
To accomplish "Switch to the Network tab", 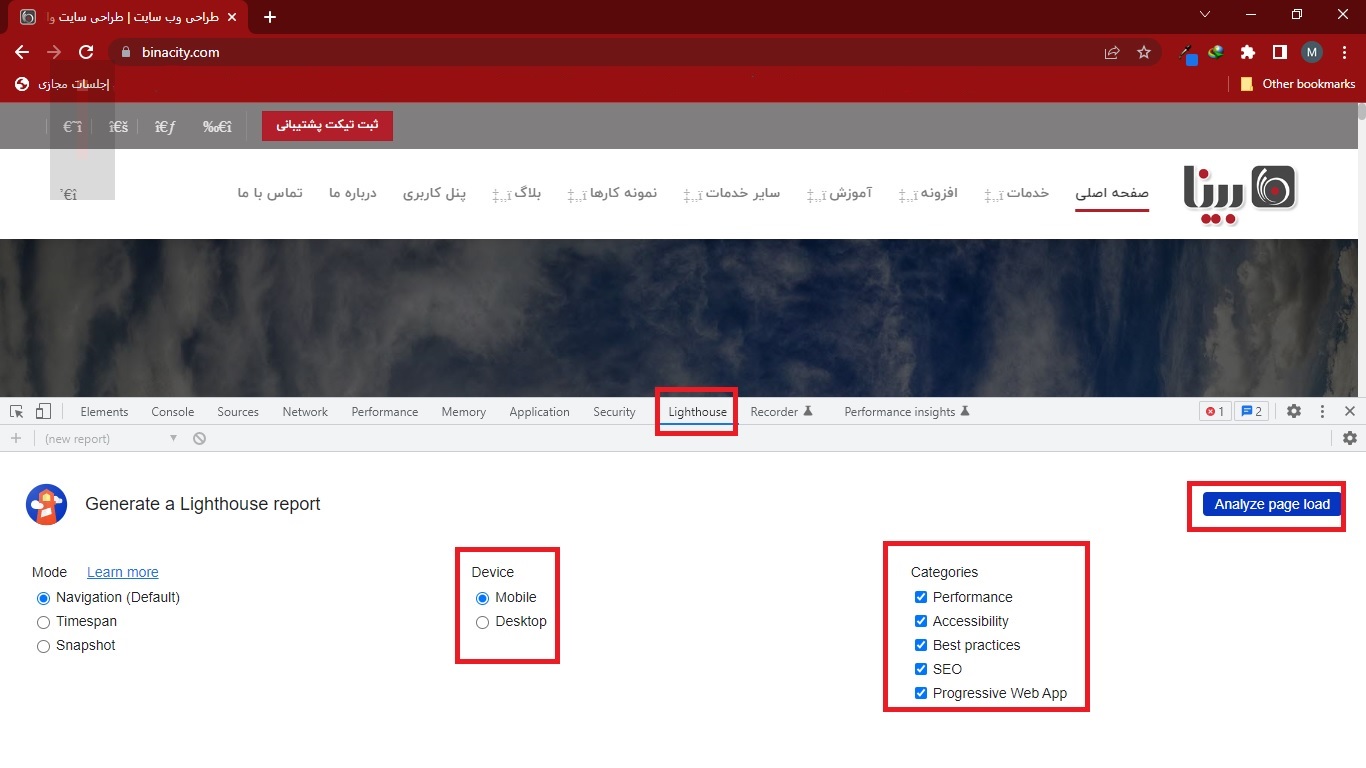I will tap(305, 412).
